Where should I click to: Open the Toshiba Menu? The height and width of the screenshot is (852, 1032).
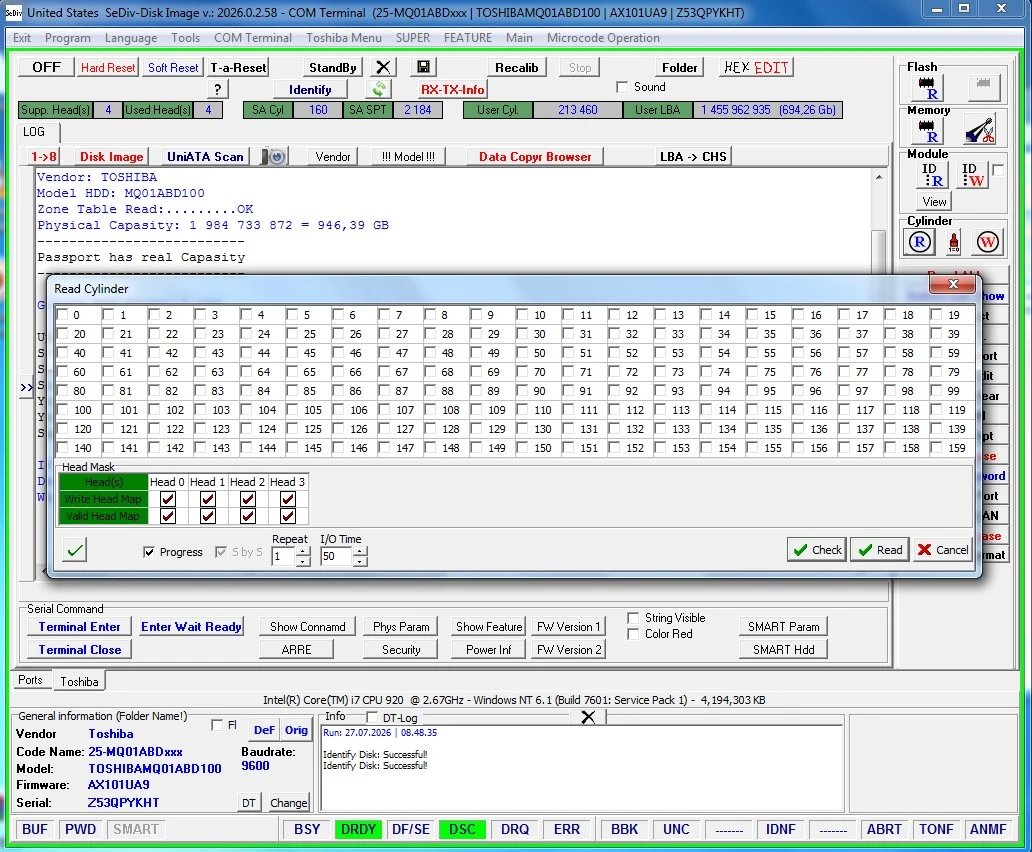click(344, 38)
